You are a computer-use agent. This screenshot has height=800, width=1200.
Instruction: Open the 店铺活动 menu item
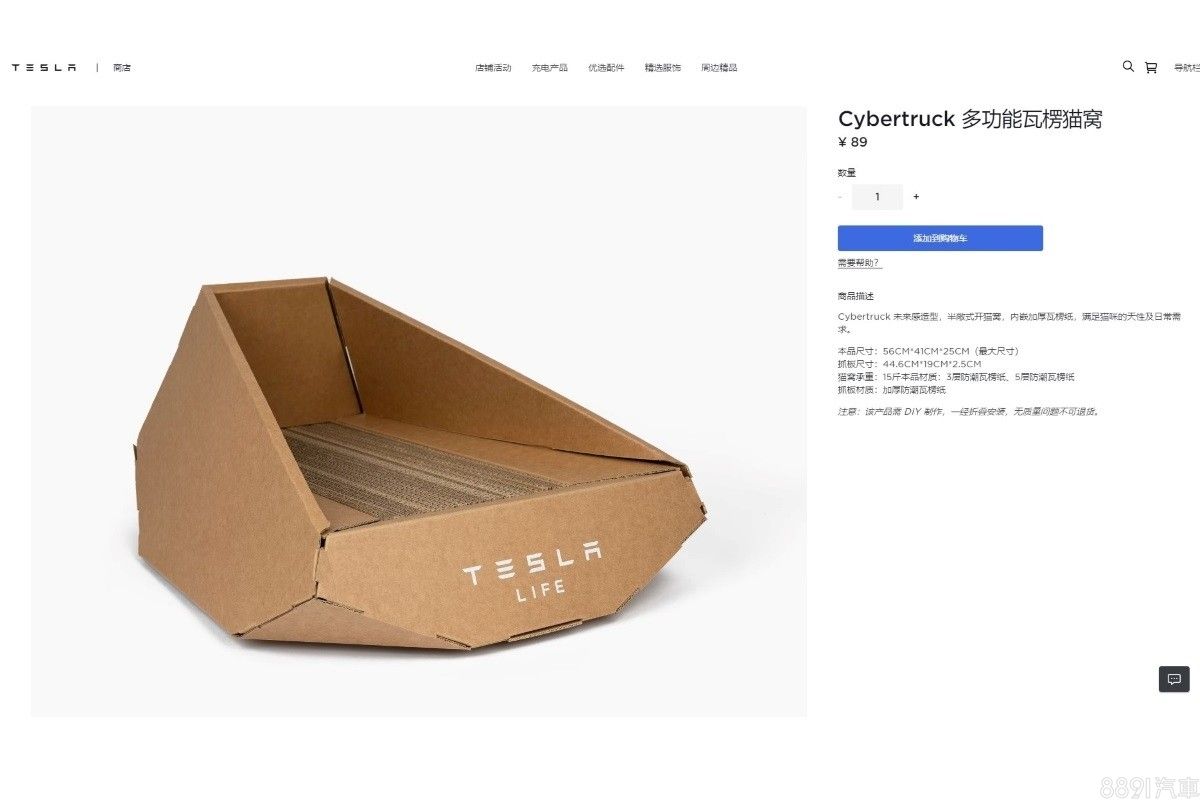[493, 68]
